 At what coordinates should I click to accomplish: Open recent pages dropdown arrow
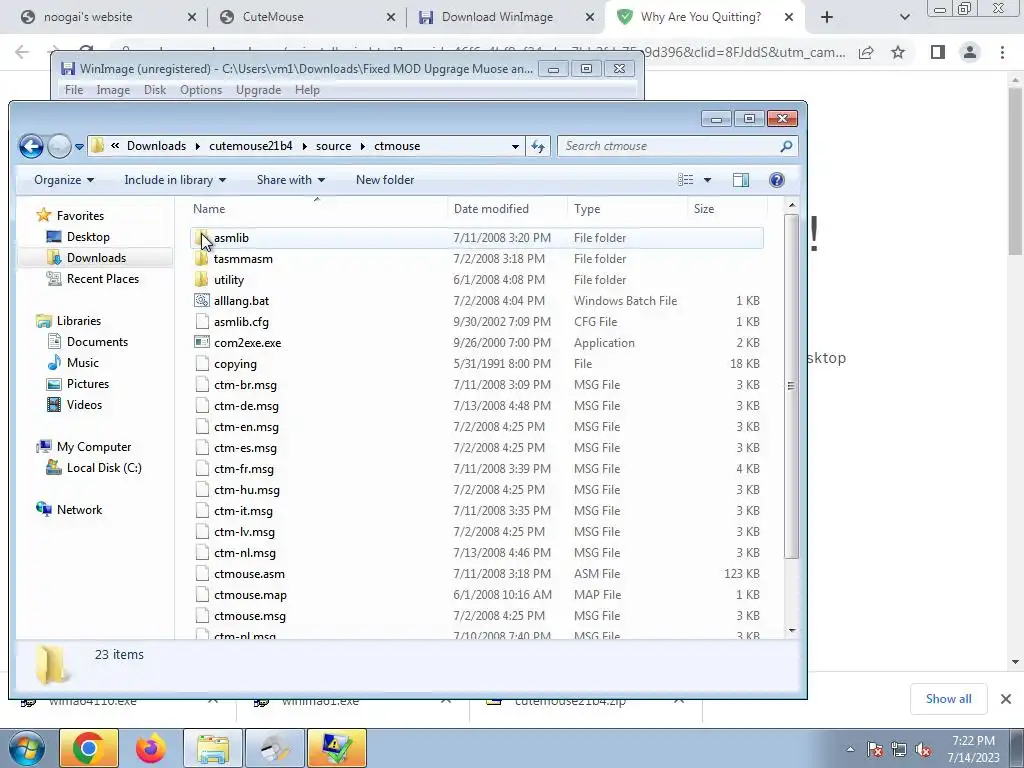[79, 147]
